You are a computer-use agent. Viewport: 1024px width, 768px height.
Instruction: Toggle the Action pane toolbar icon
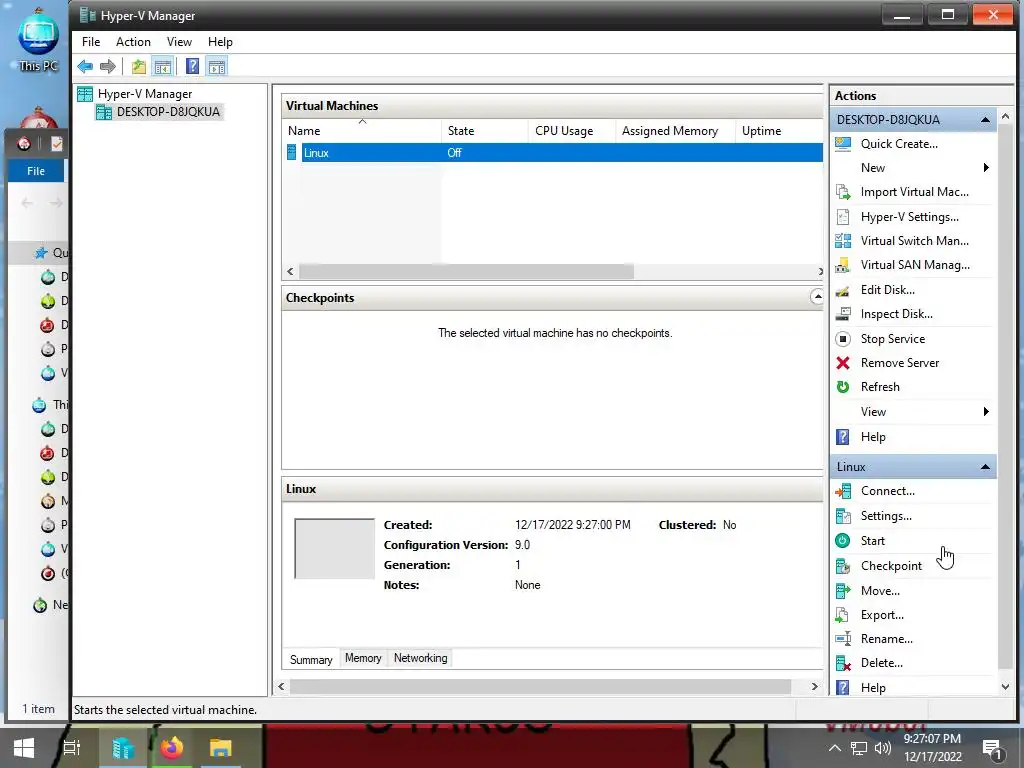[x=217, y=67]
